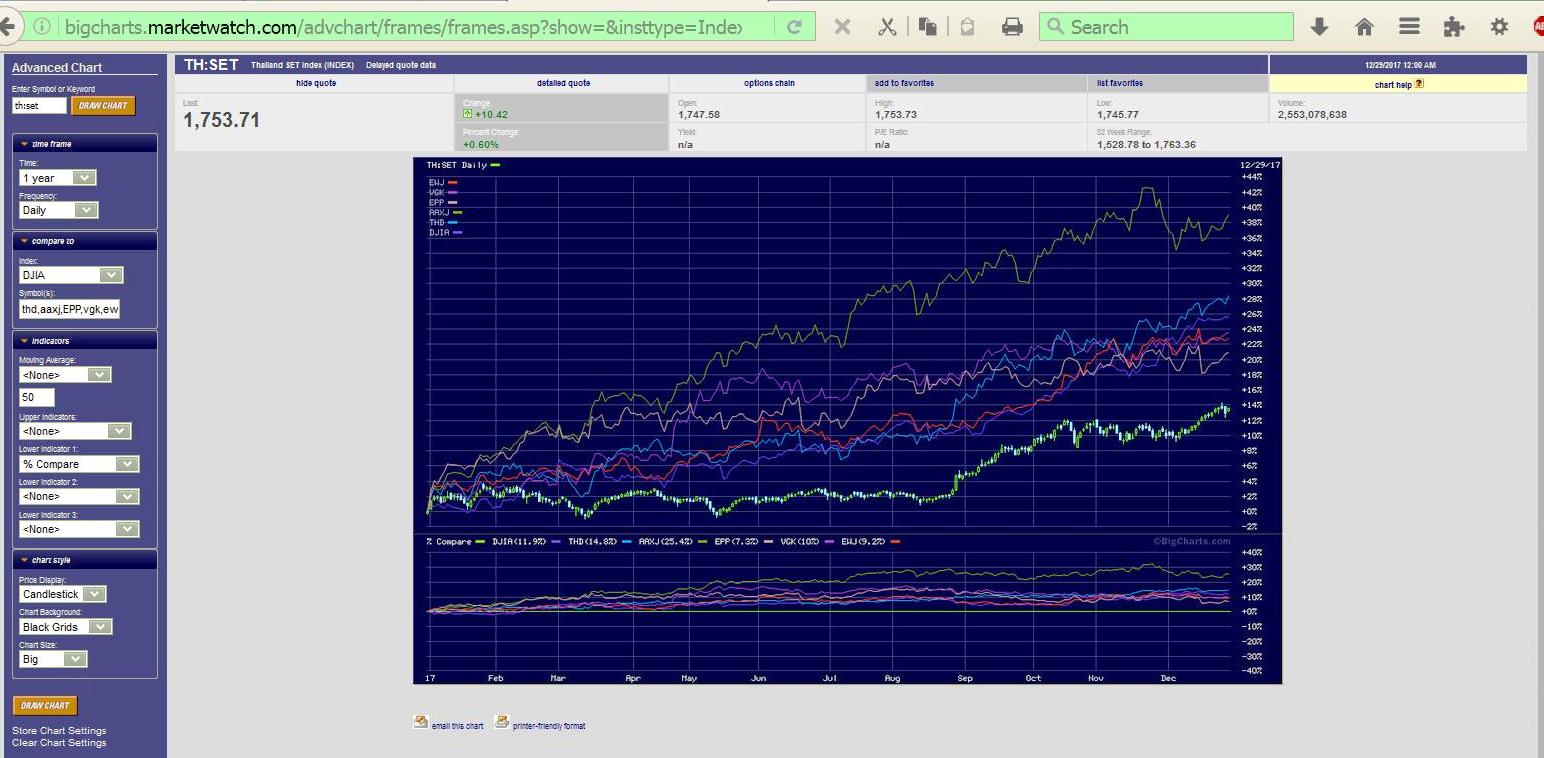
Task: Click the green up-arrow change icon
Action: pyautogui.click(x=467, y=114)
